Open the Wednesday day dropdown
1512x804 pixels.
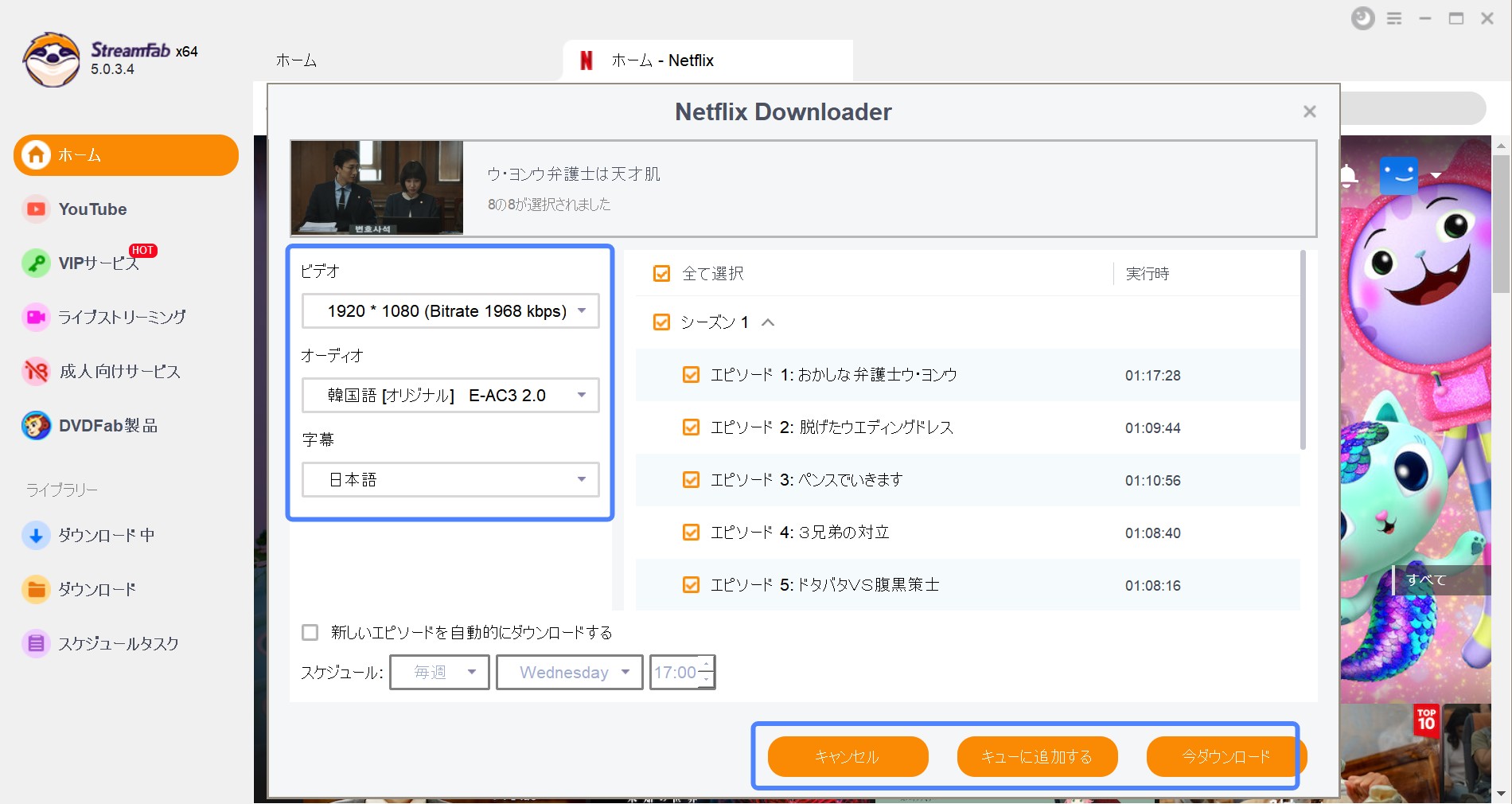[570, 673]
